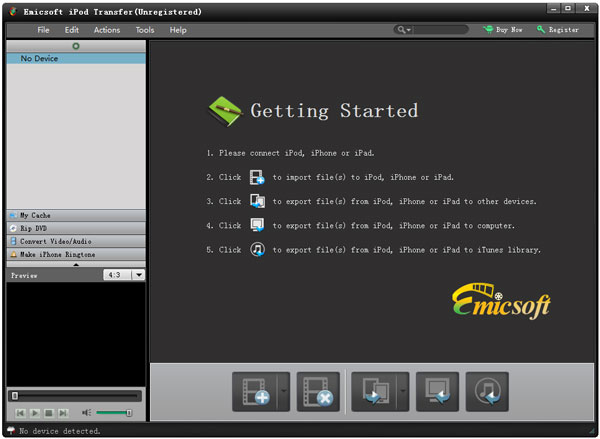Click the Register button
This screenshot has height=439, width=600.
(557, 30)
